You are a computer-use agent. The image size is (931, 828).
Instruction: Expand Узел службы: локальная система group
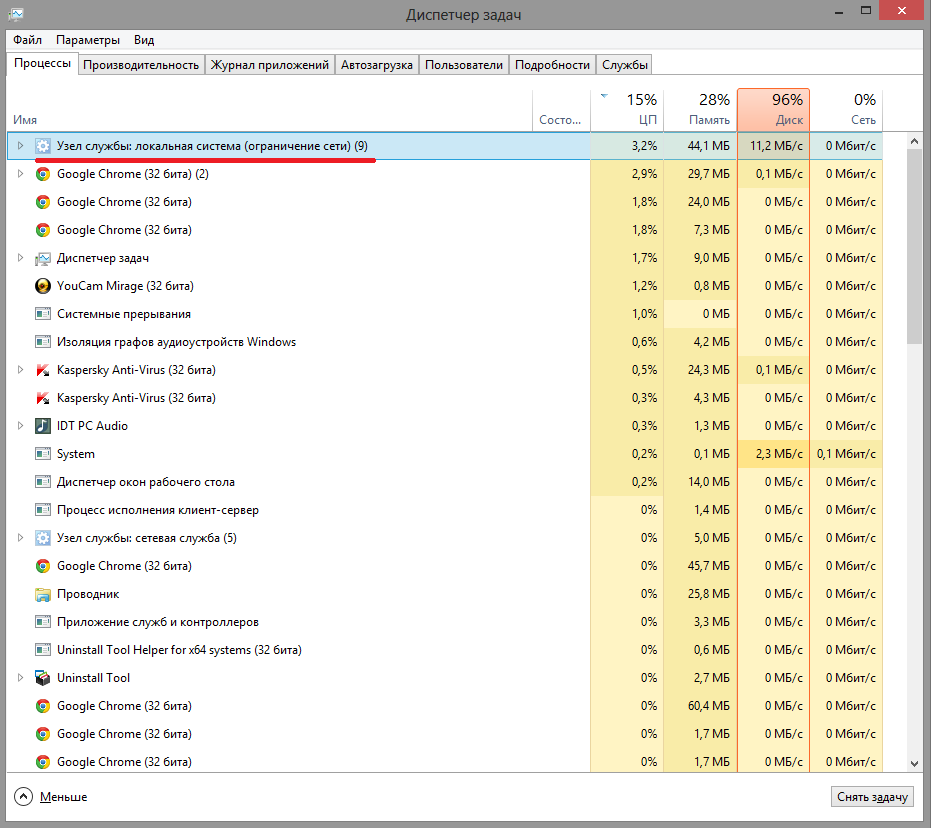pos(20,146)
